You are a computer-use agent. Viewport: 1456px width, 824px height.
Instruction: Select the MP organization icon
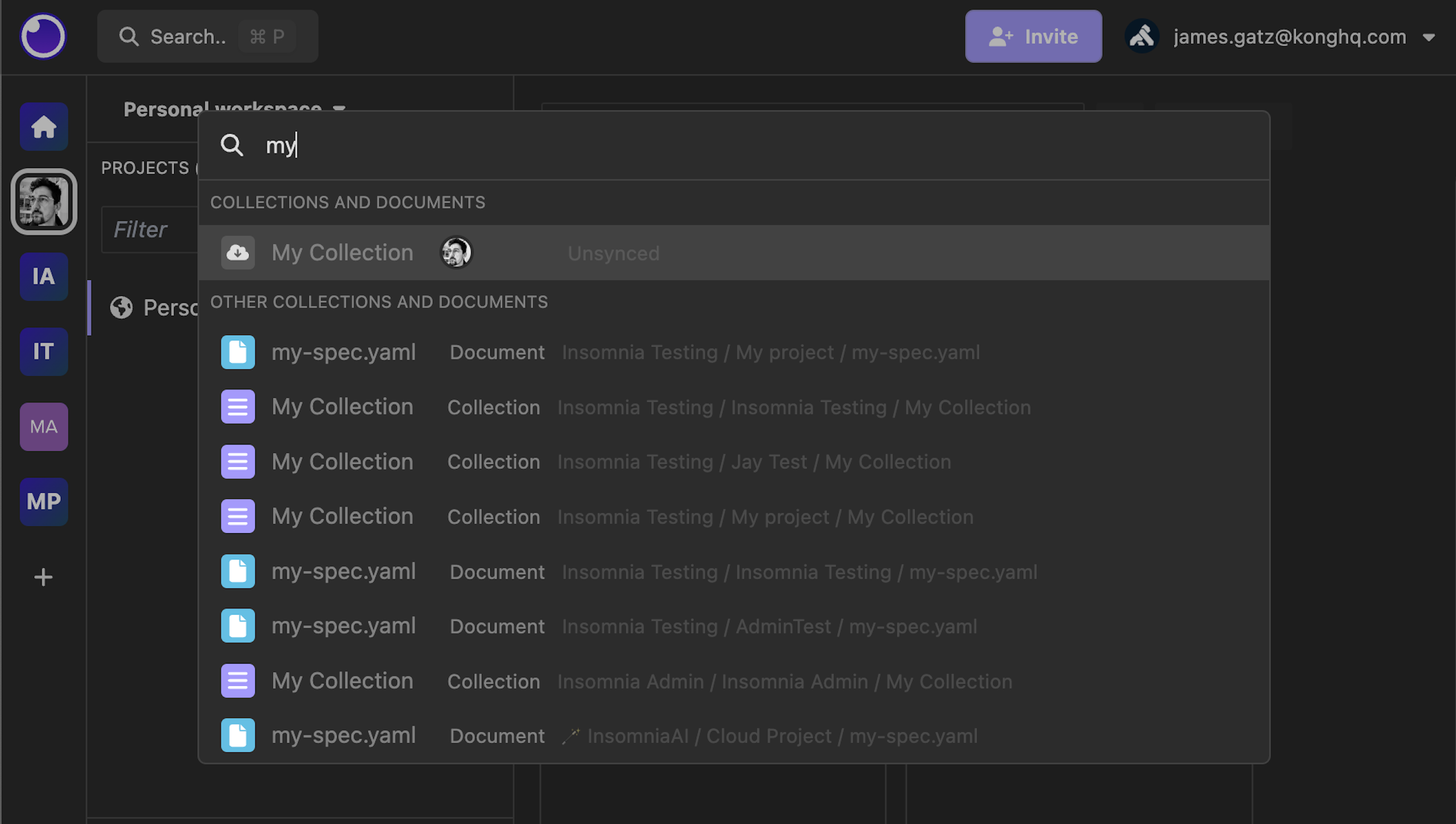tap(44, 502)
